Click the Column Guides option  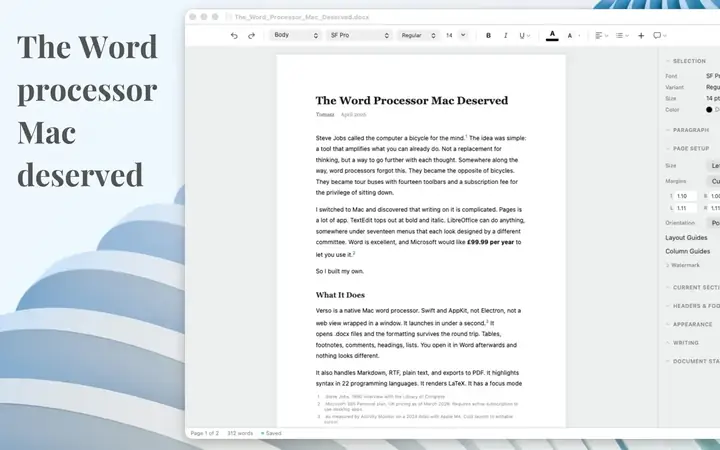(687, 251)
